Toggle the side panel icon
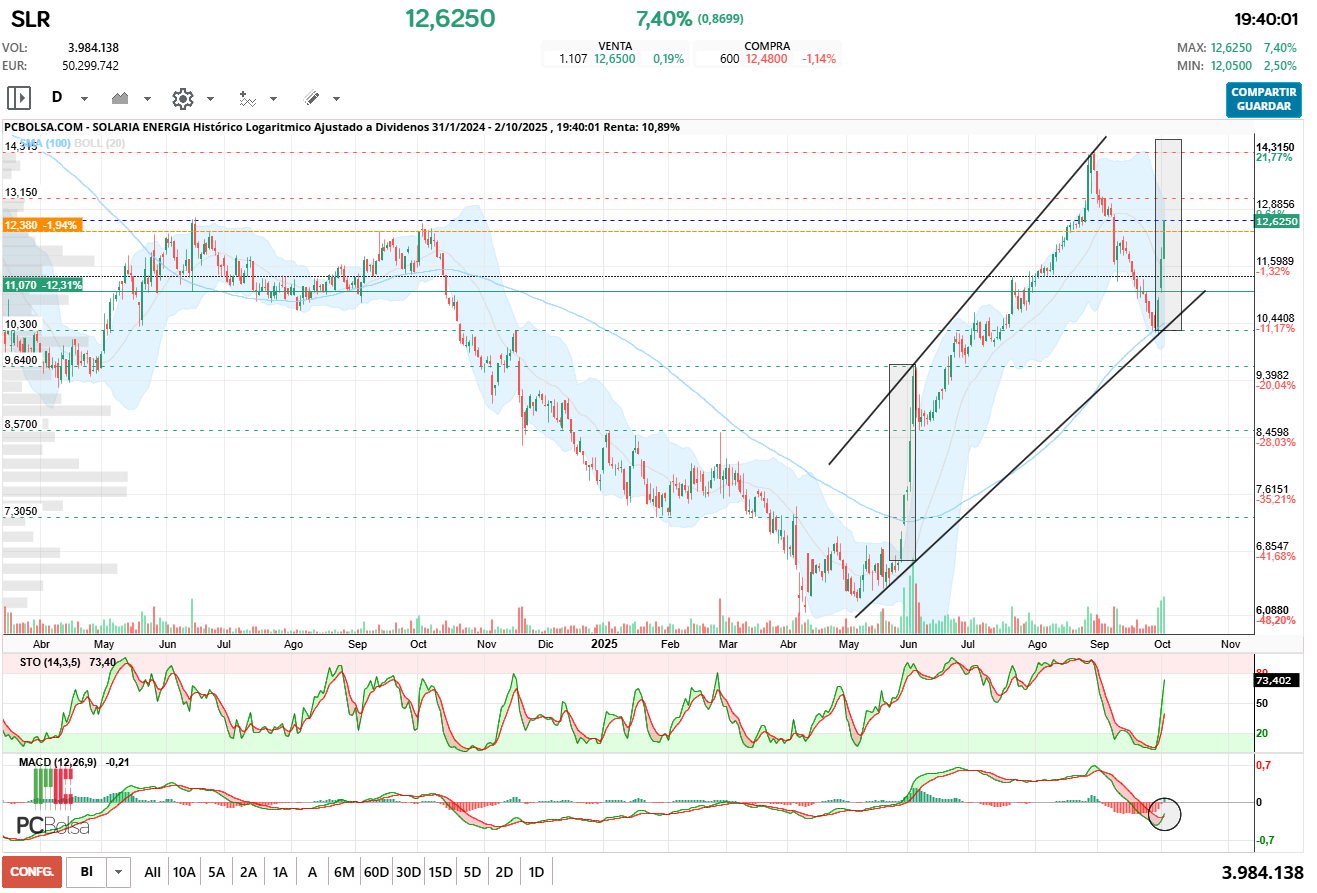Screen dimensions: 1317x893 point(19,98)
